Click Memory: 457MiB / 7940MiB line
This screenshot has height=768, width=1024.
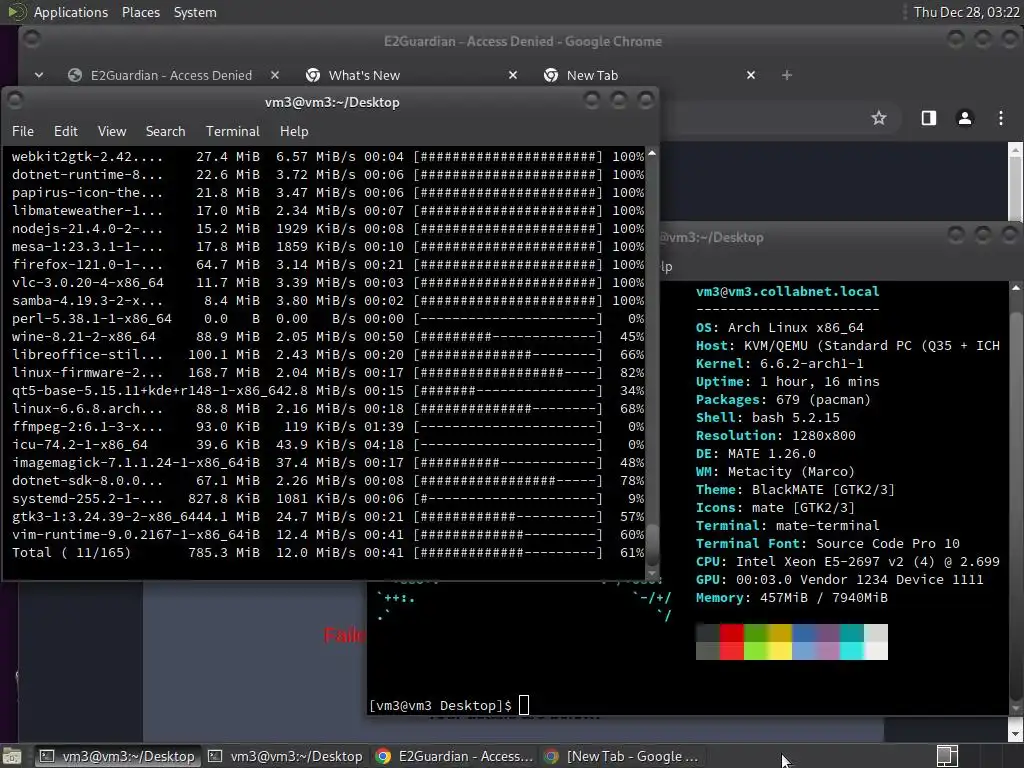point(792,598)
